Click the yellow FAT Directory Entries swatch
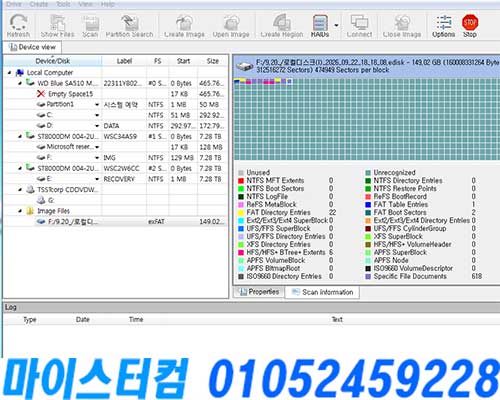 tap(241, 213)
